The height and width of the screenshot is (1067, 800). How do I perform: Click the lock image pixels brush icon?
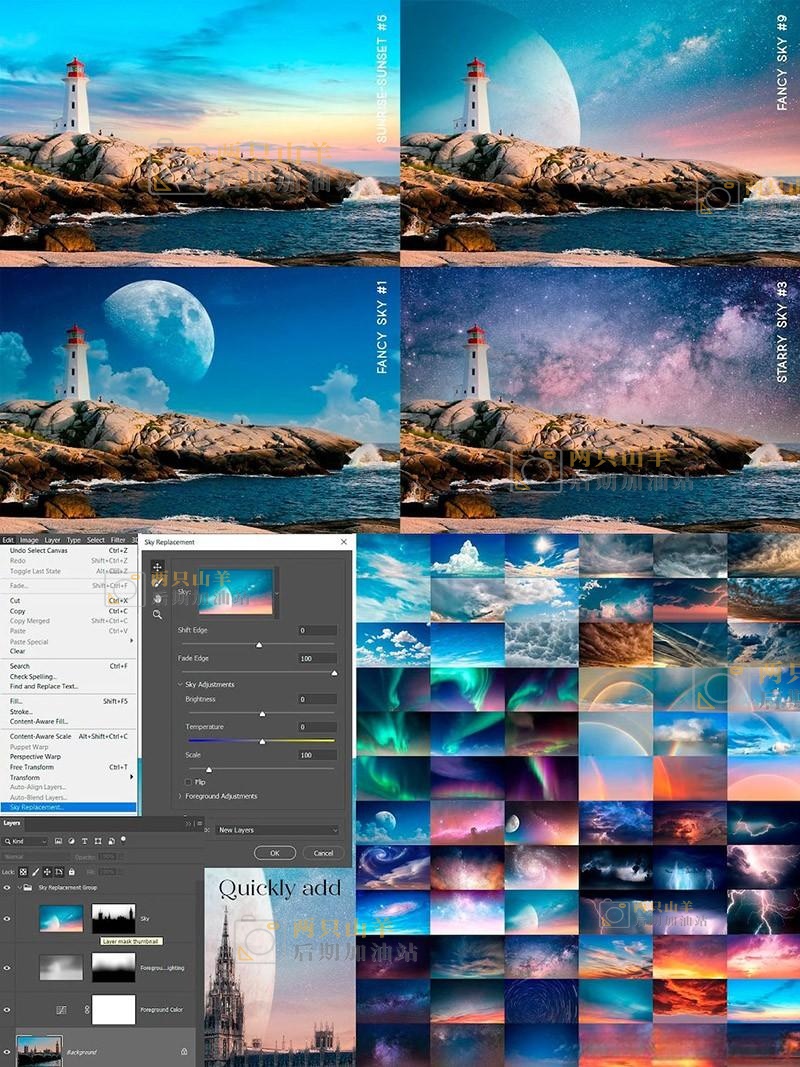(x=36, y=871)
